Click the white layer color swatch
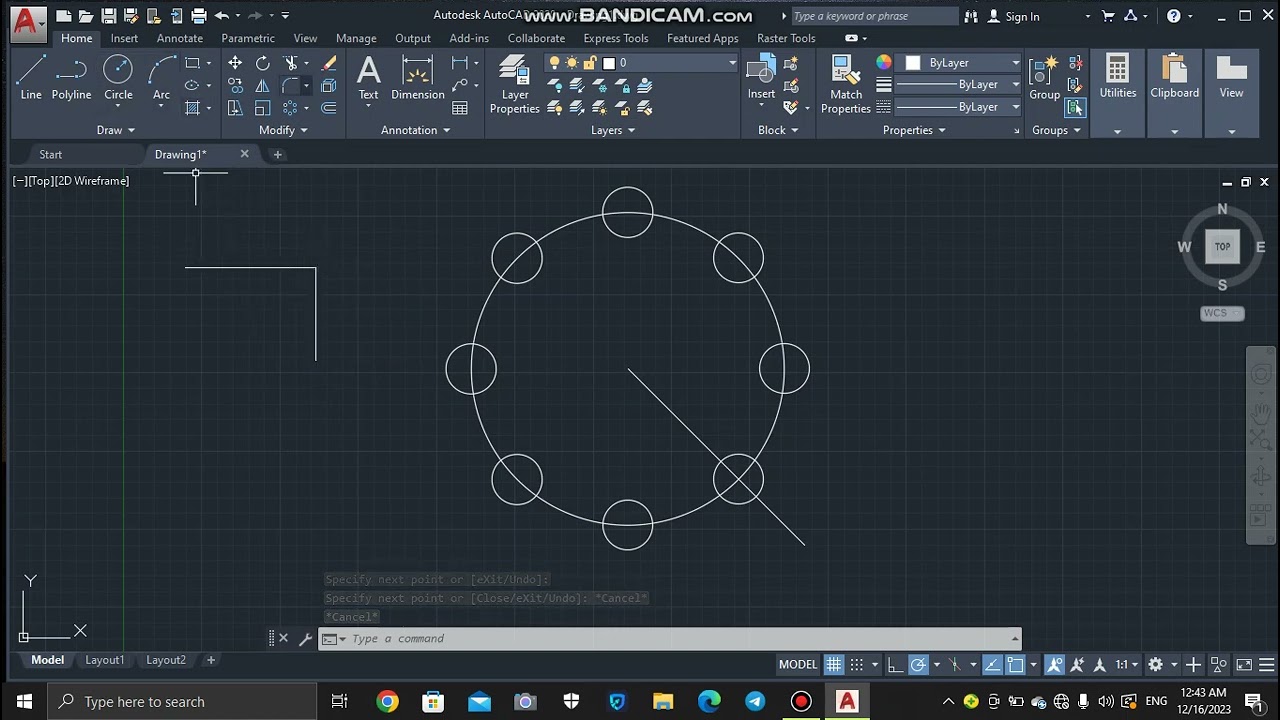The image size is (1280, 720). 609,63
